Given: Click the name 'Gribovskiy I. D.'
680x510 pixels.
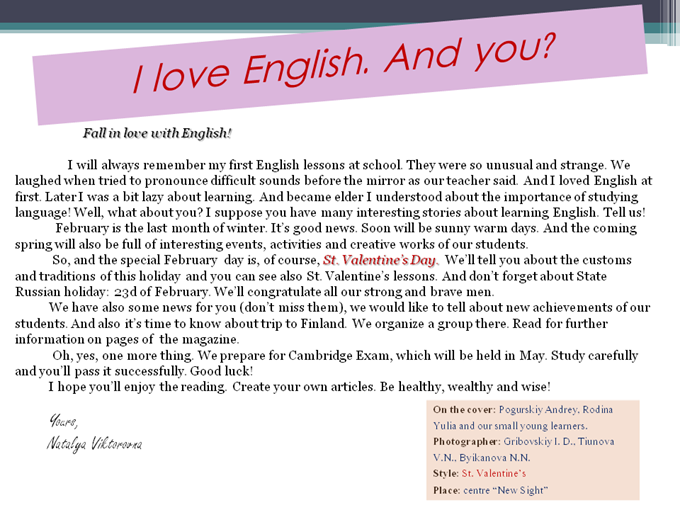Looking at the screenshot, I should point(538,441).
